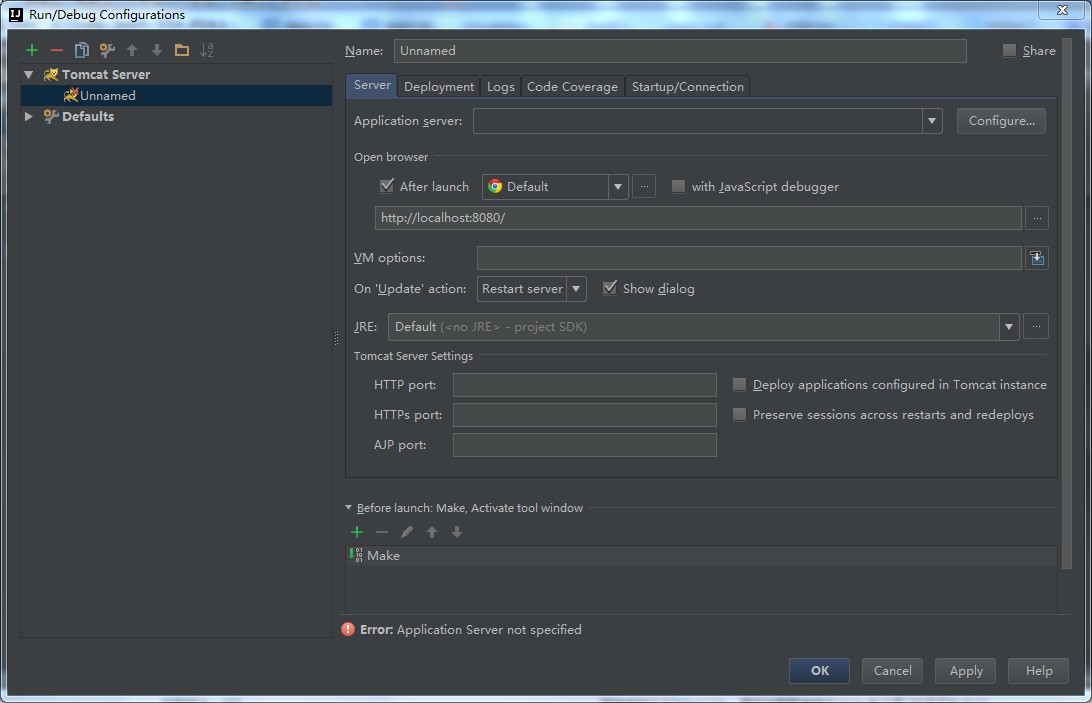Viewport: 1092px width, 703px height.
Task: Click the Configure... button
Action: (x=1001, y=121)
